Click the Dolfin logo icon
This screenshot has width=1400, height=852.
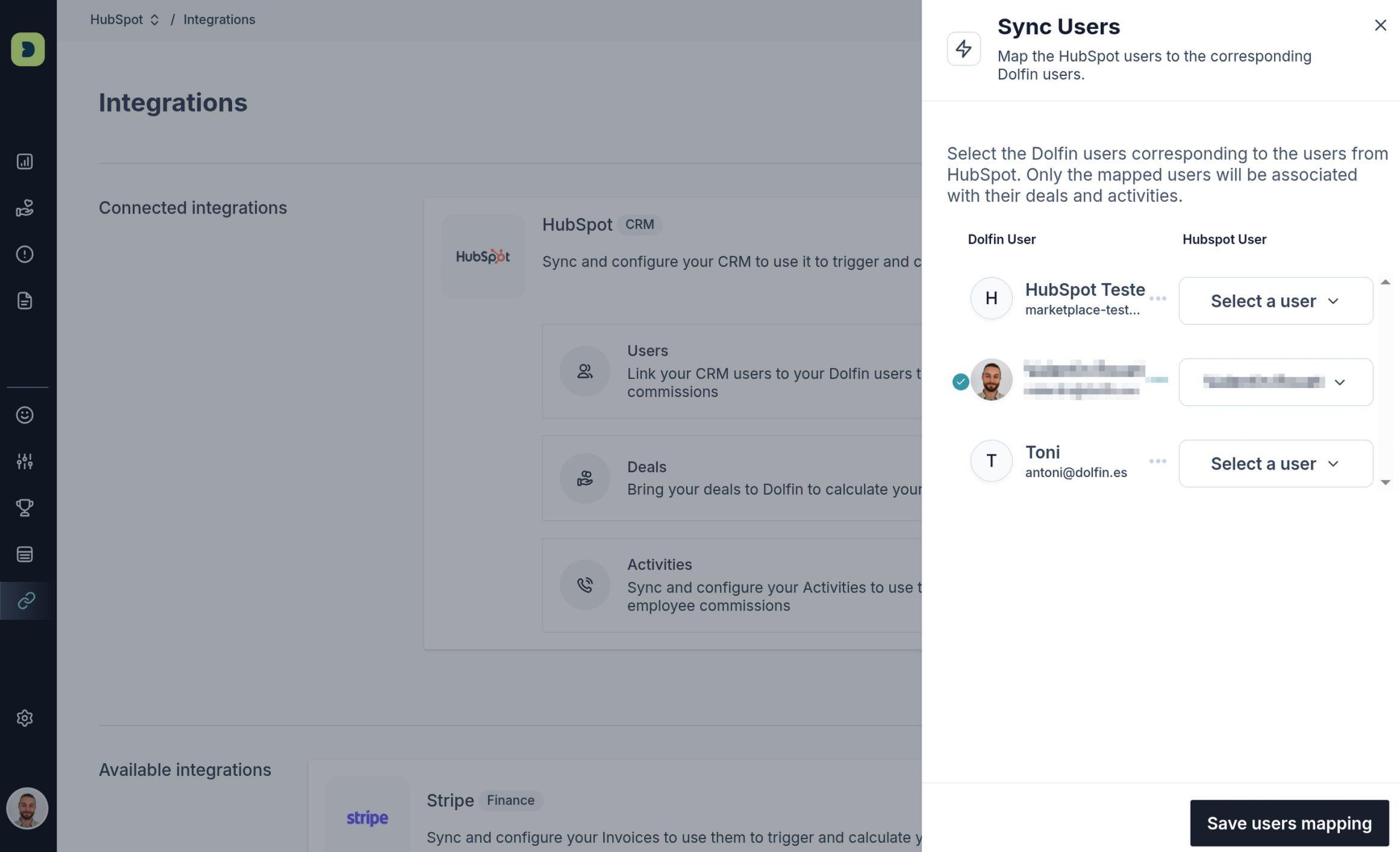click(x=28, y=49)
